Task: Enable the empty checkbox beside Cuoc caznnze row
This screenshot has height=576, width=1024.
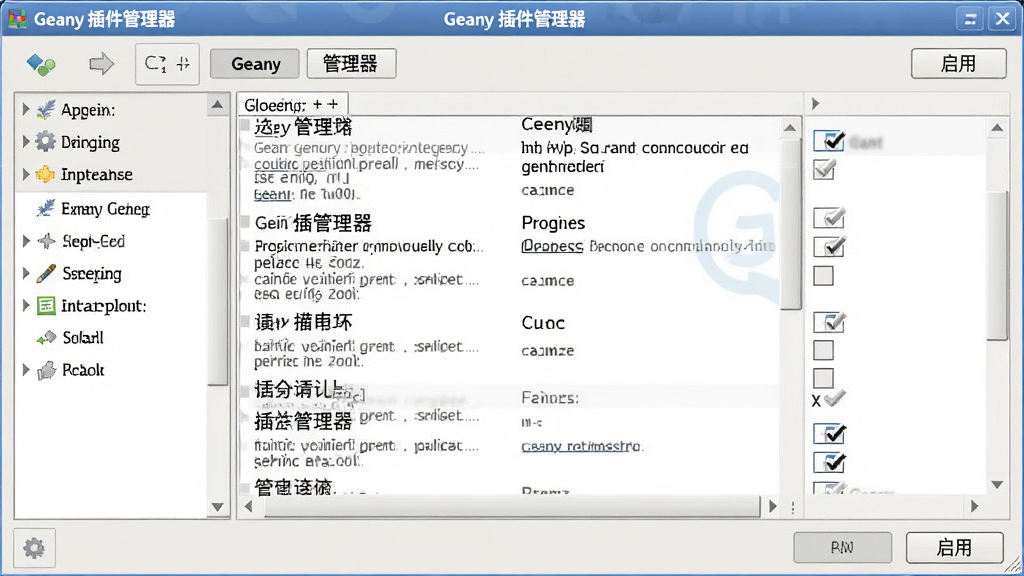Action: (x=824, y=351)
